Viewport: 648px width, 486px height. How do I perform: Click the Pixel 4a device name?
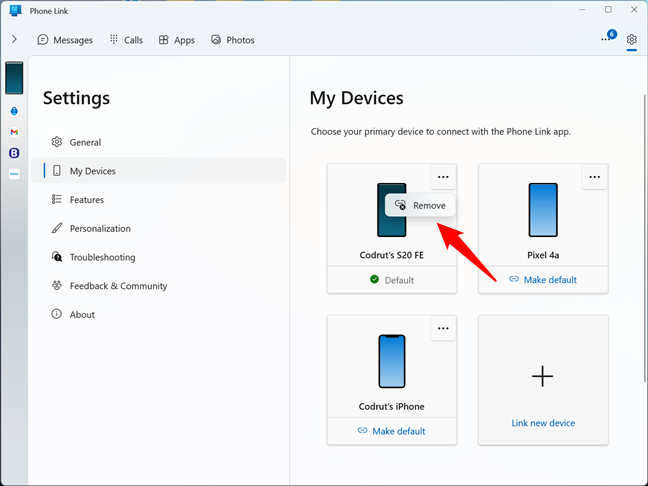[x=543, y=255]
